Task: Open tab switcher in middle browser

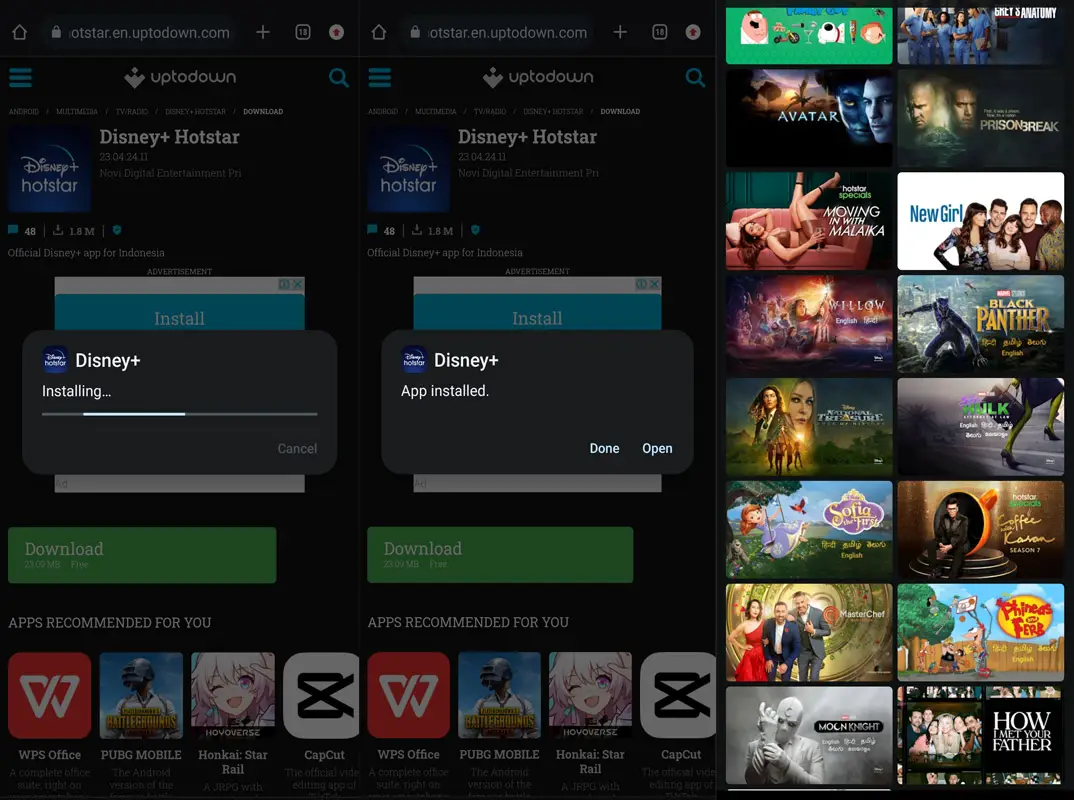Action: 660,32
